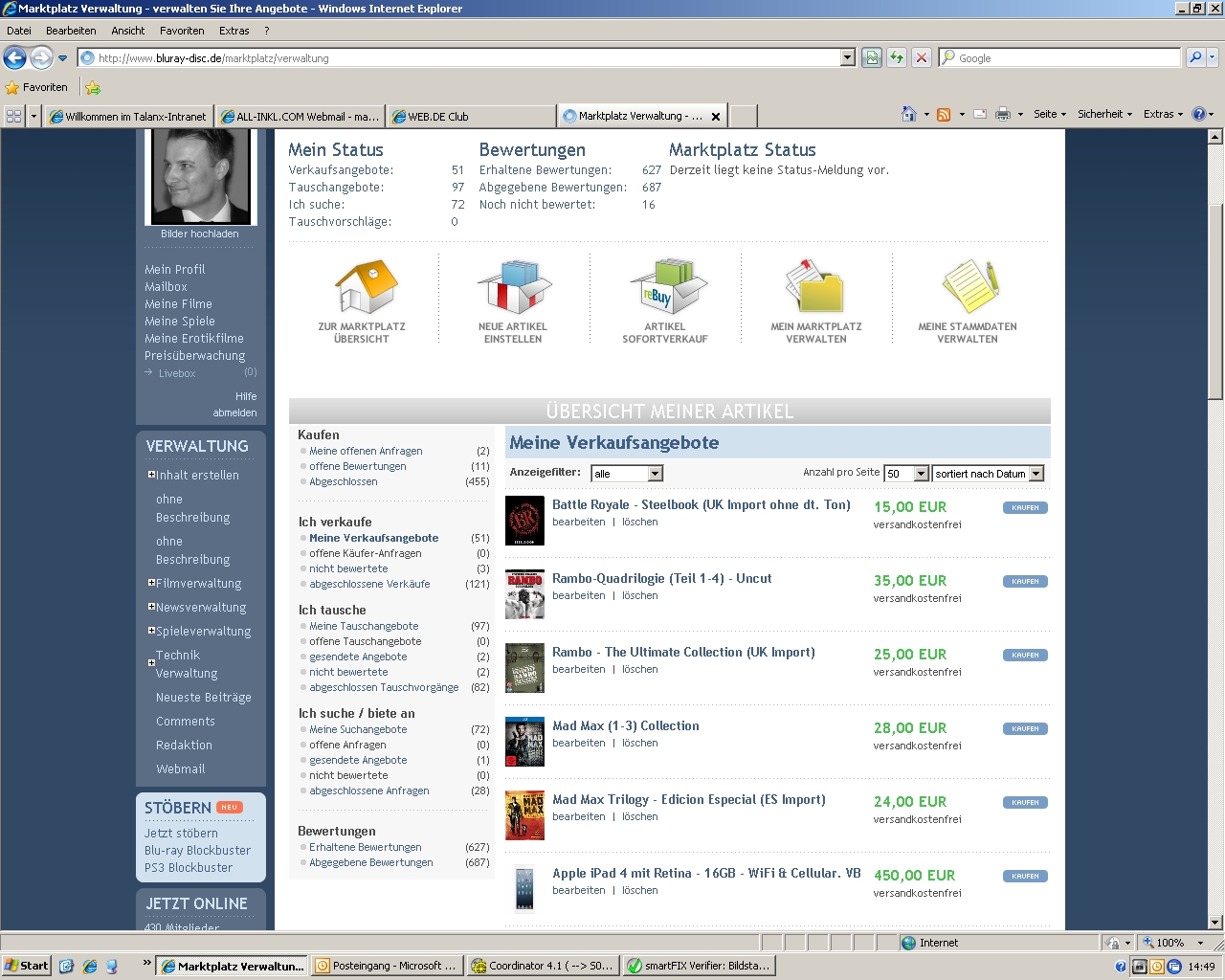Open Ansicht menu
The image size is (1225, 980).
(x=128, y=31)
